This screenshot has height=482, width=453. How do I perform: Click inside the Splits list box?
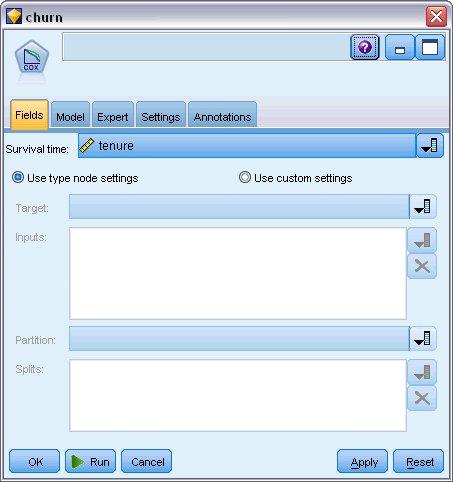(x=238, y=395)
